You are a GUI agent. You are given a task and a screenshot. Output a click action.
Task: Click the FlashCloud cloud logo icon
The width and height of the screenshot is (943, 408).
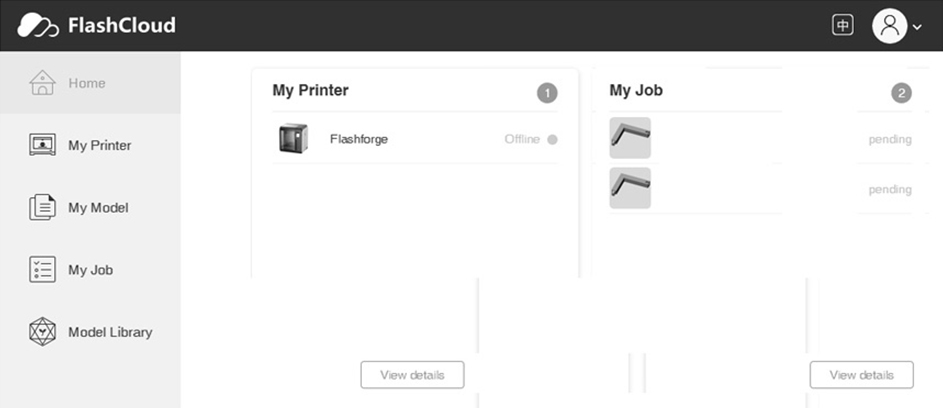38,25
